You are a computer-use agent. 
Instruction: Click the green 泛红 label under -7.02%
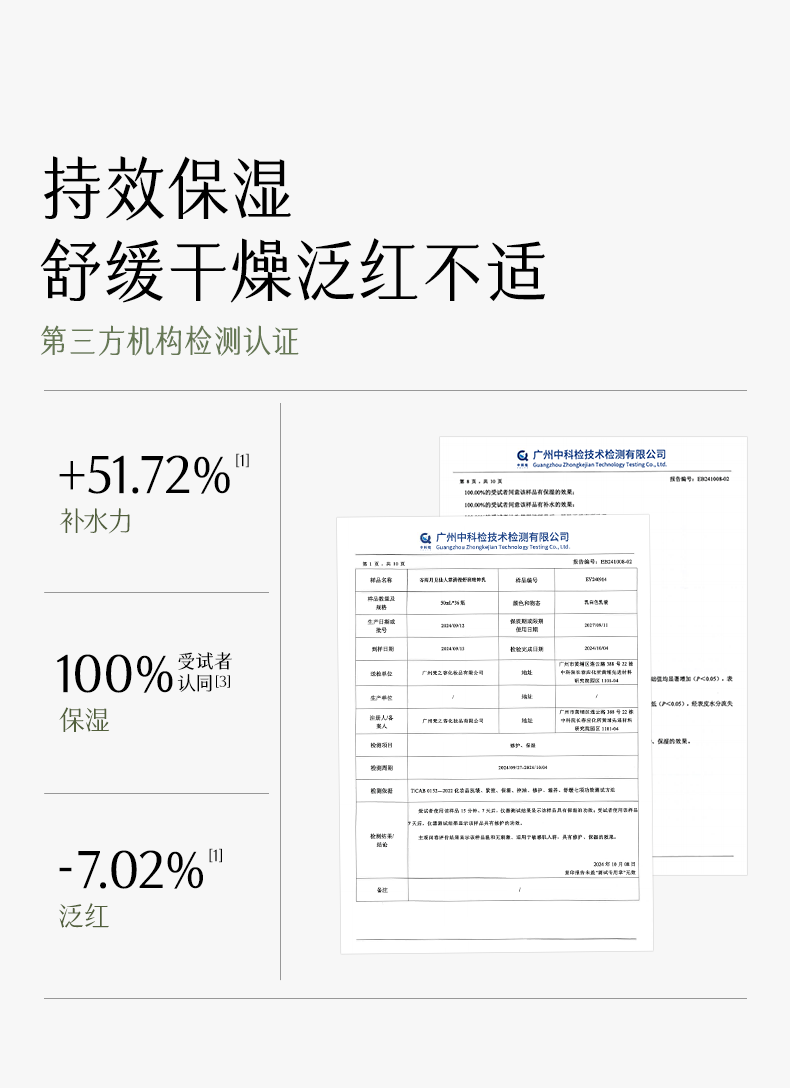[x=84, y=916]
